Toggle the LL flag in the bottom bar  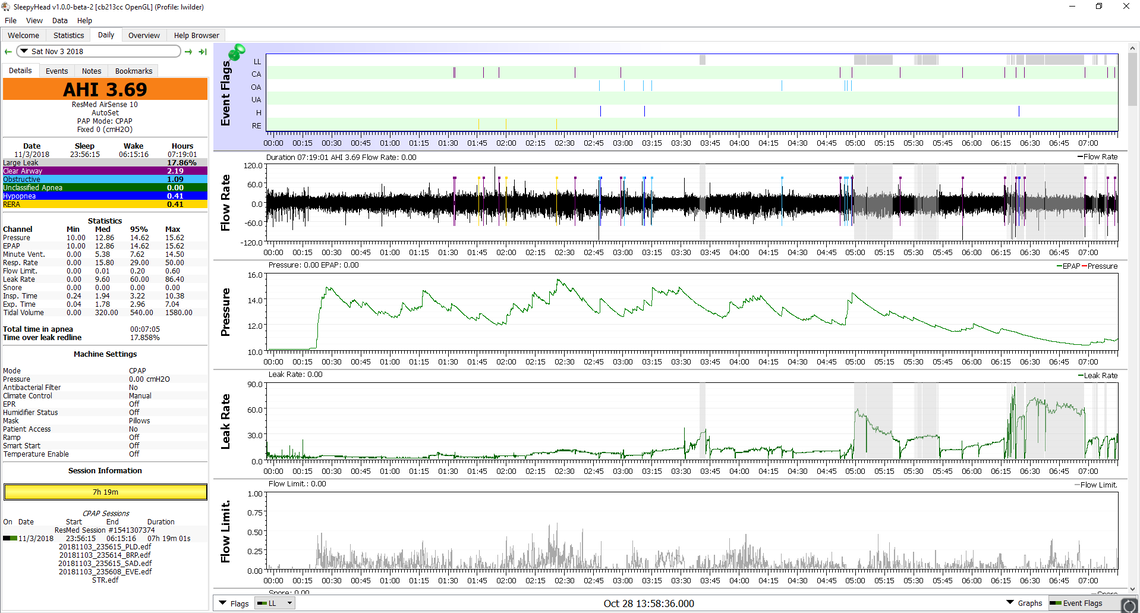268,603
